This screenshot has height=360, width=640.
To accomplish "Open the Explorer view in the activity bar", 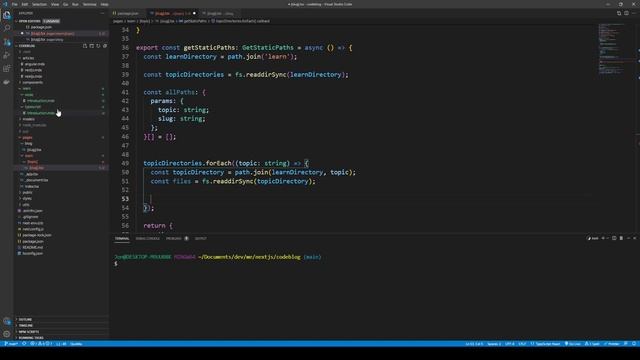I will pos(7,16).
